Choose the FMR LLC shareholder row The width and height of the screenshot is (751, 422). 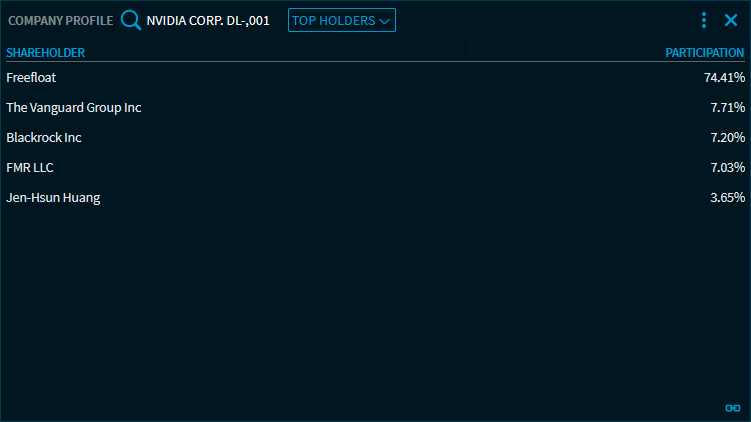click(x=30, y=167)
